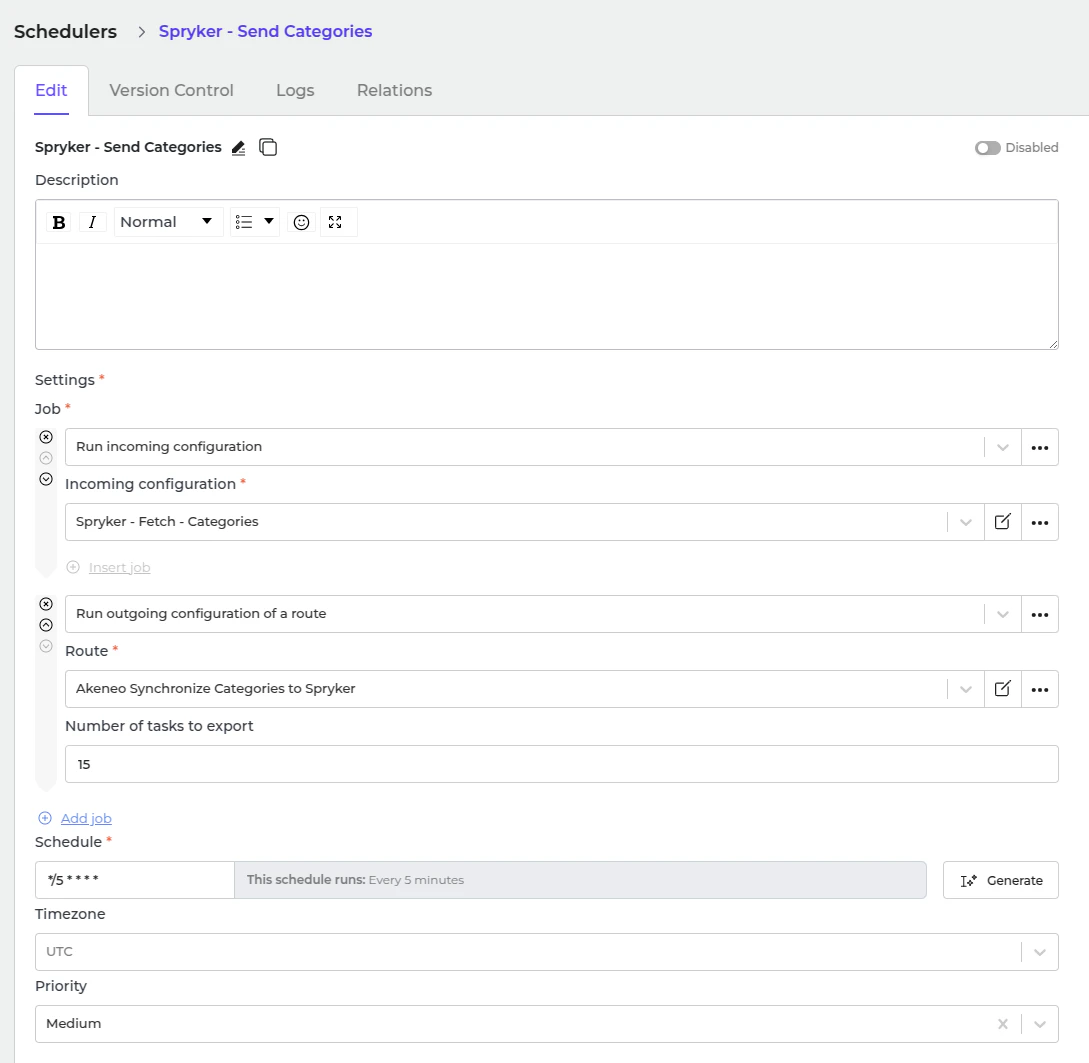Screen dimensions: 1089x1063
Task: Click the Generate schedule button
Action: click(1000, 880)
